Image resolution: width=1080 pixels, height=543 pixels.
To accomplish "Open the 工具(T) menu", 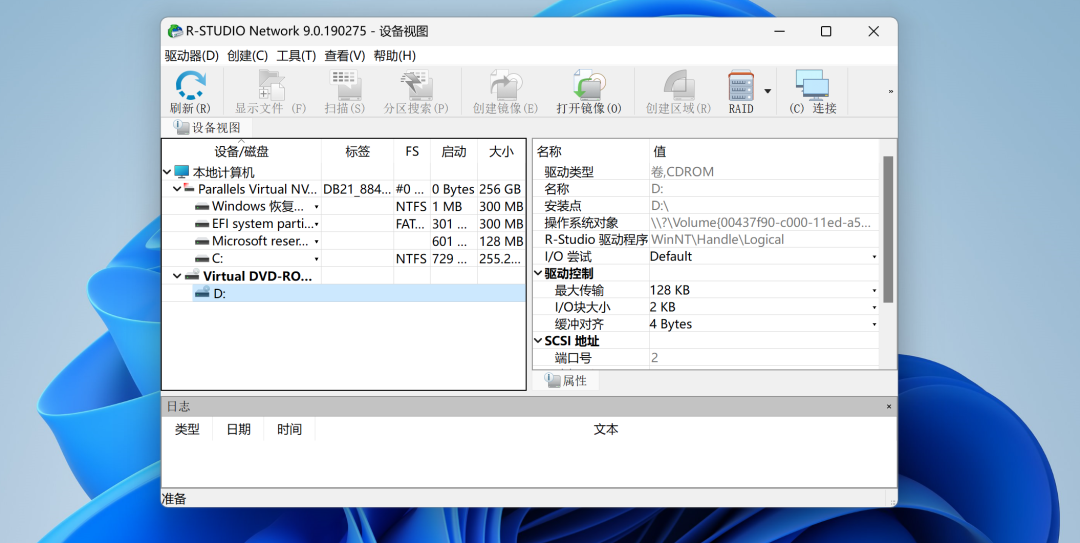I will [296, 56].
